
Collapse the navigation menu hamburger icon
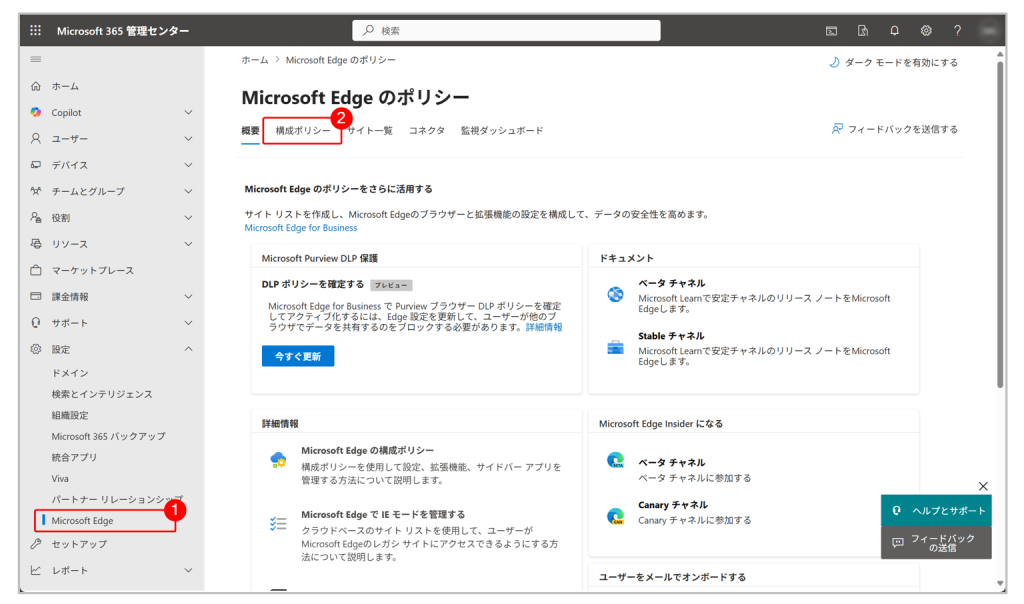pos(36,59)
